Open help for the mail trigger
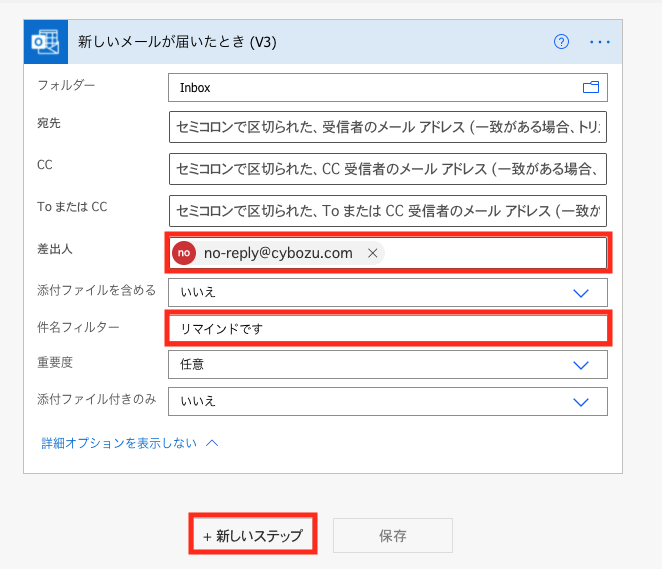This screenshot has height=569, width=662. pos(561,42)
